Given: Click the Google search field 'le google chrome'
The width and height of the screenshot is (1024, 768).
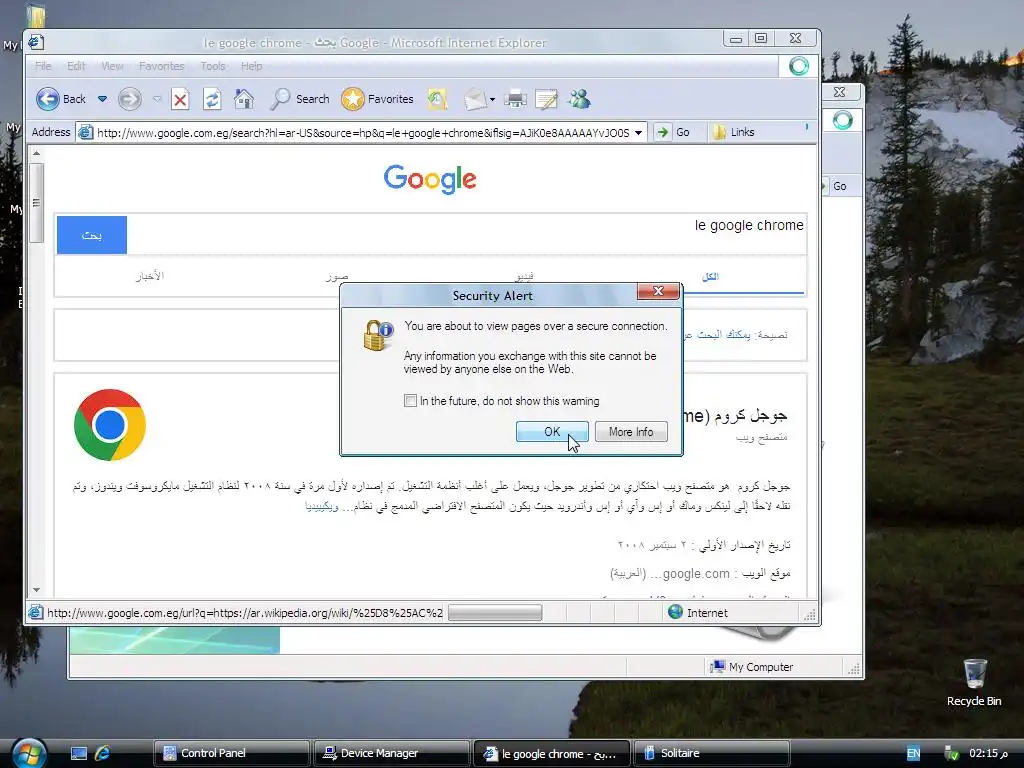Looking at the screenshot, I should coord(466,234).
